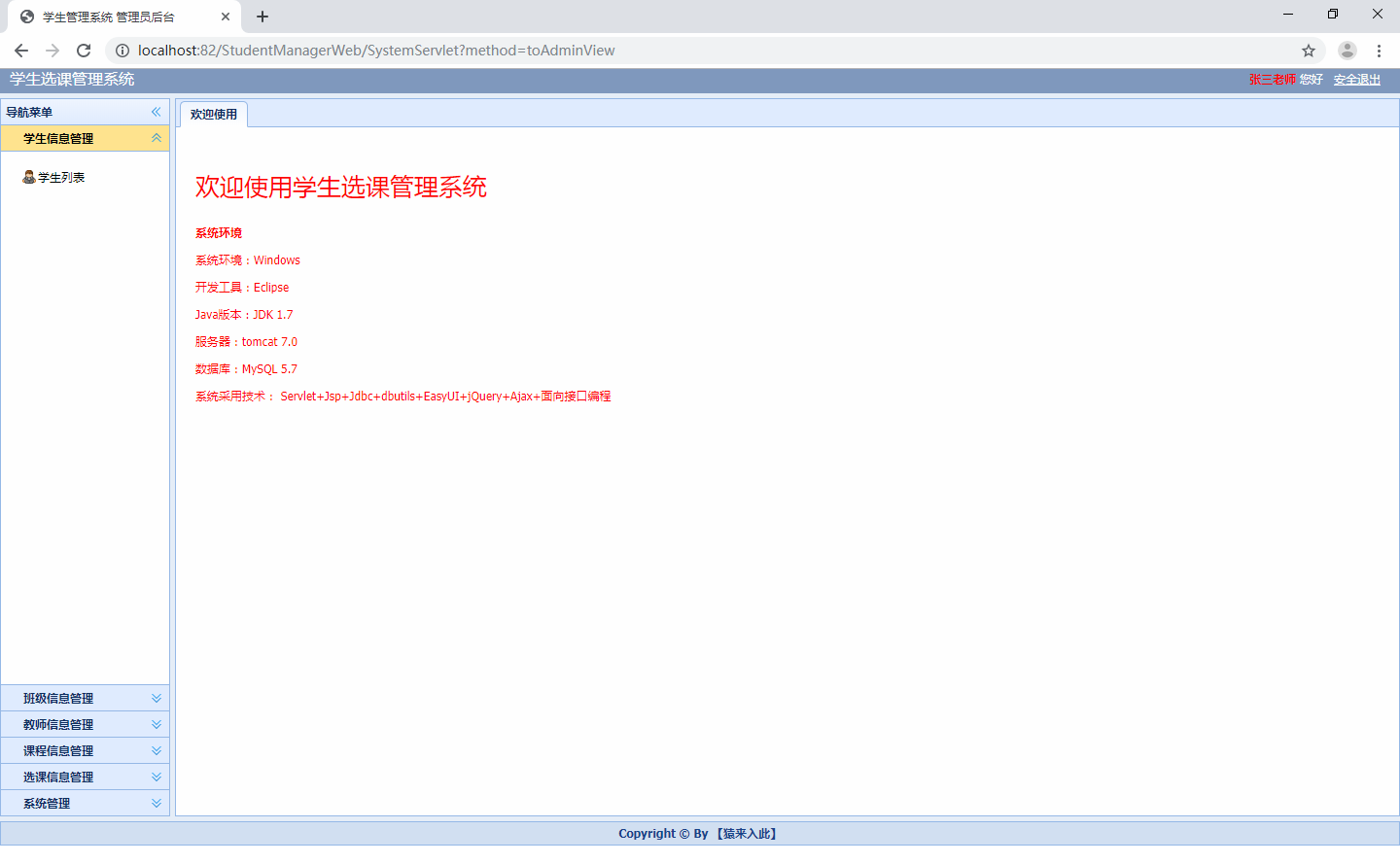The height and width of the screenshot is (864, 1400).
Task: Open a new browser tab
Action: click(262, 17)
